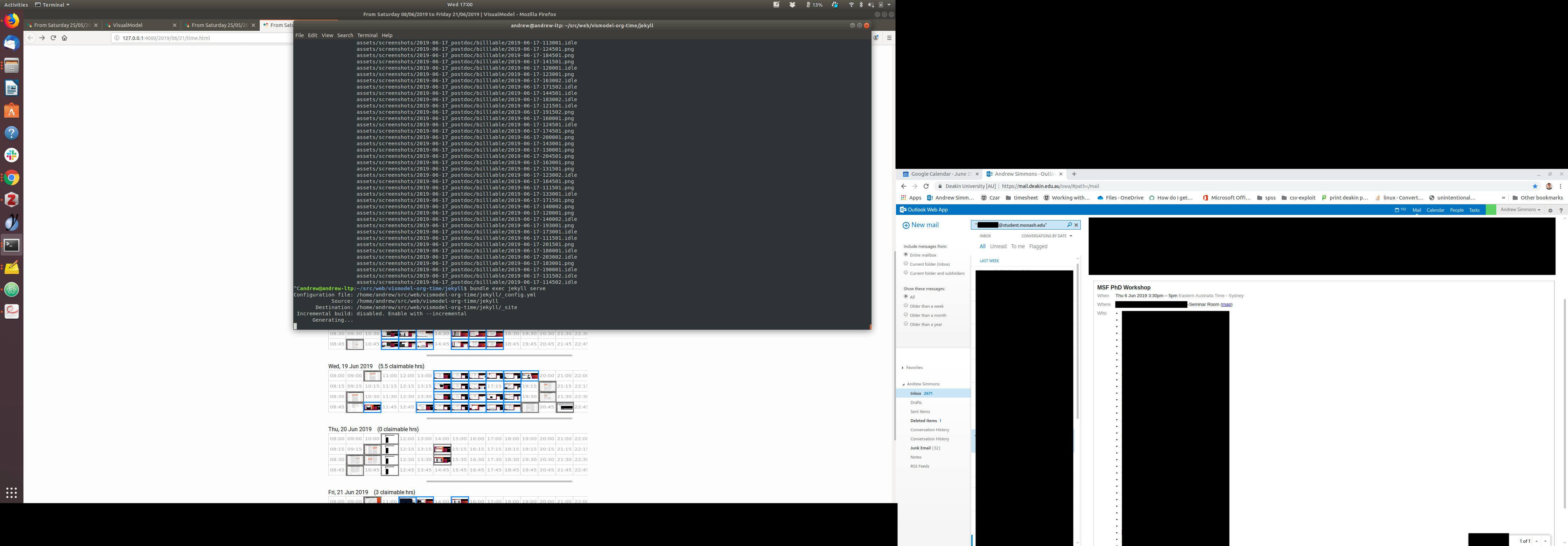Open the map link for Seminar Room

pos(1226,304)
